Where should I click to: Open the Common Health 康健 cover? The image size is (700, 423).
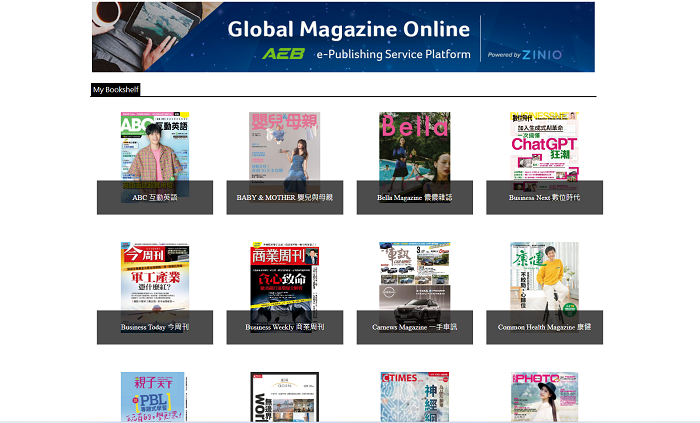(x=544, y=275)
